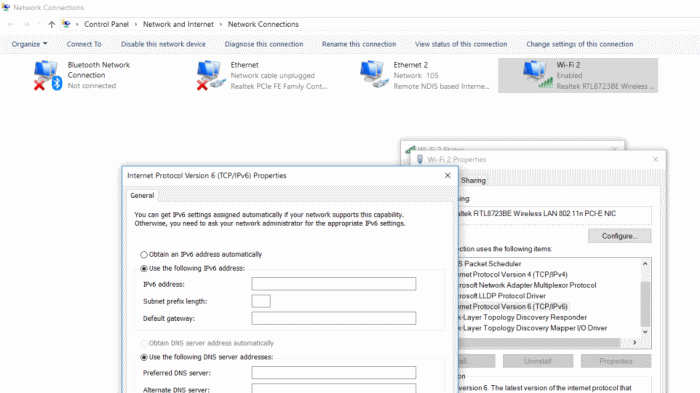Select Obtain an IPv6 address automatically

[144, 255]
